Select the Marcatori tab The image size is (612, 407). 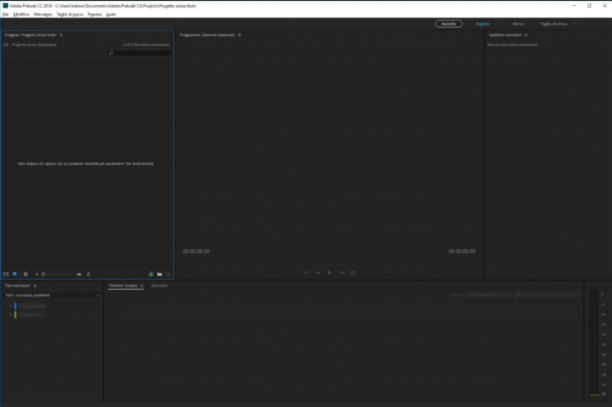tap(159, 286)
